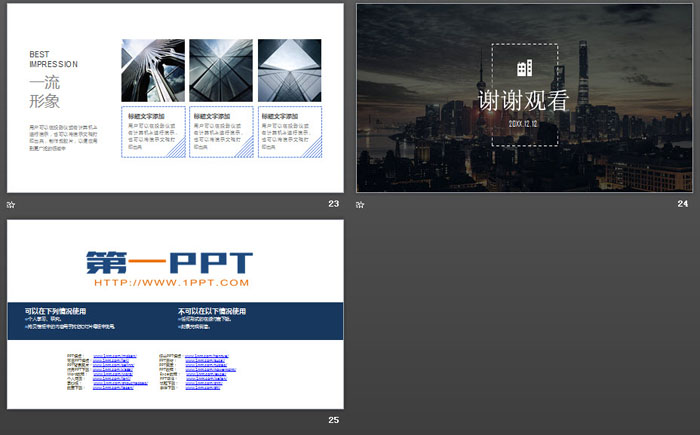Select slide 24 night skyline thumbnail

tap(525, 98)
